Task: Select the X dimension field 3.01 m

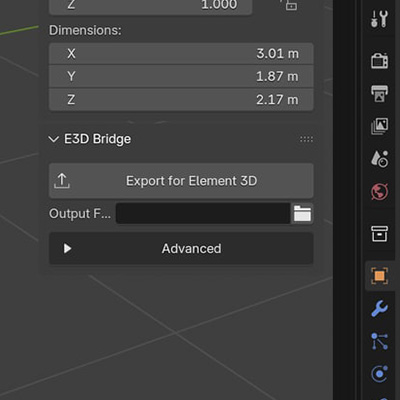Action: (x=181, y=54)
